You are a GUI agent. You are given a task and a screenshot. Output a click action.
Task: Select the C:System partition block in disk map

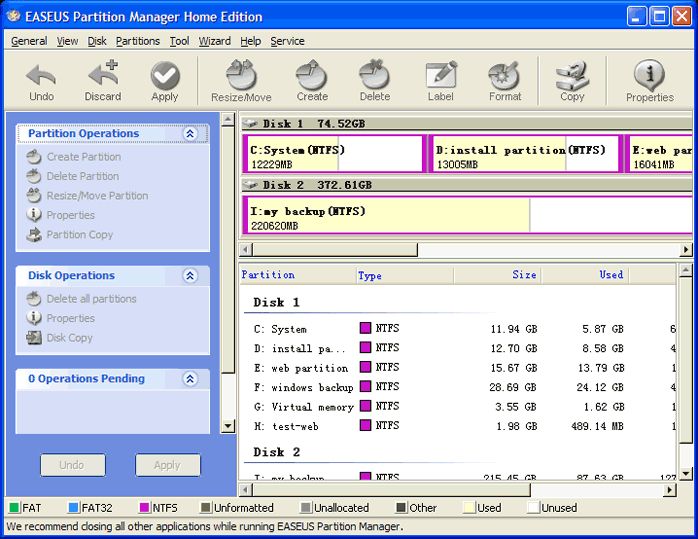[x=334, y=154]
